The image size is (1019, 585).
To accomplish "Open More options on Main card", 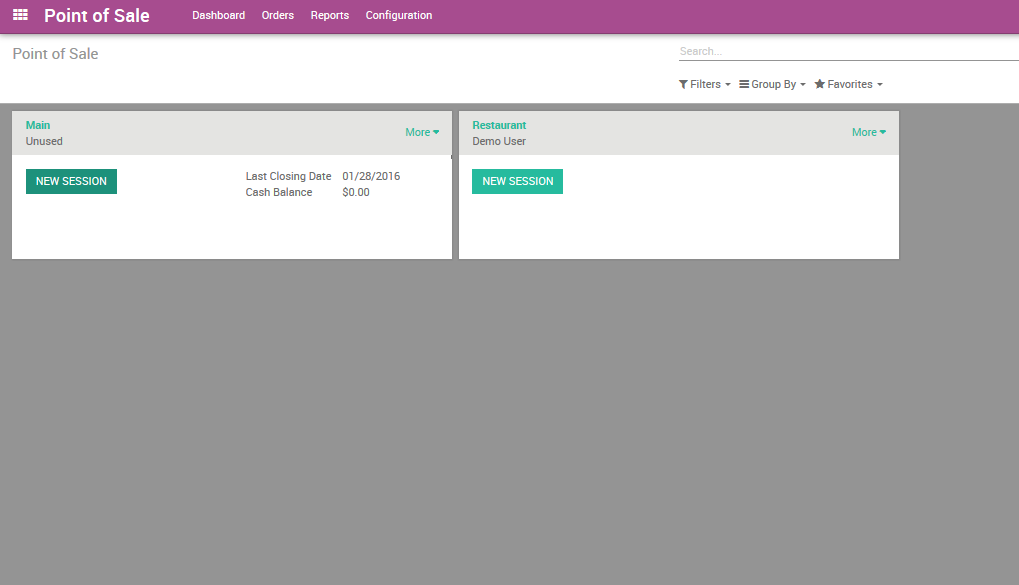I will click(x=422, y=132).
